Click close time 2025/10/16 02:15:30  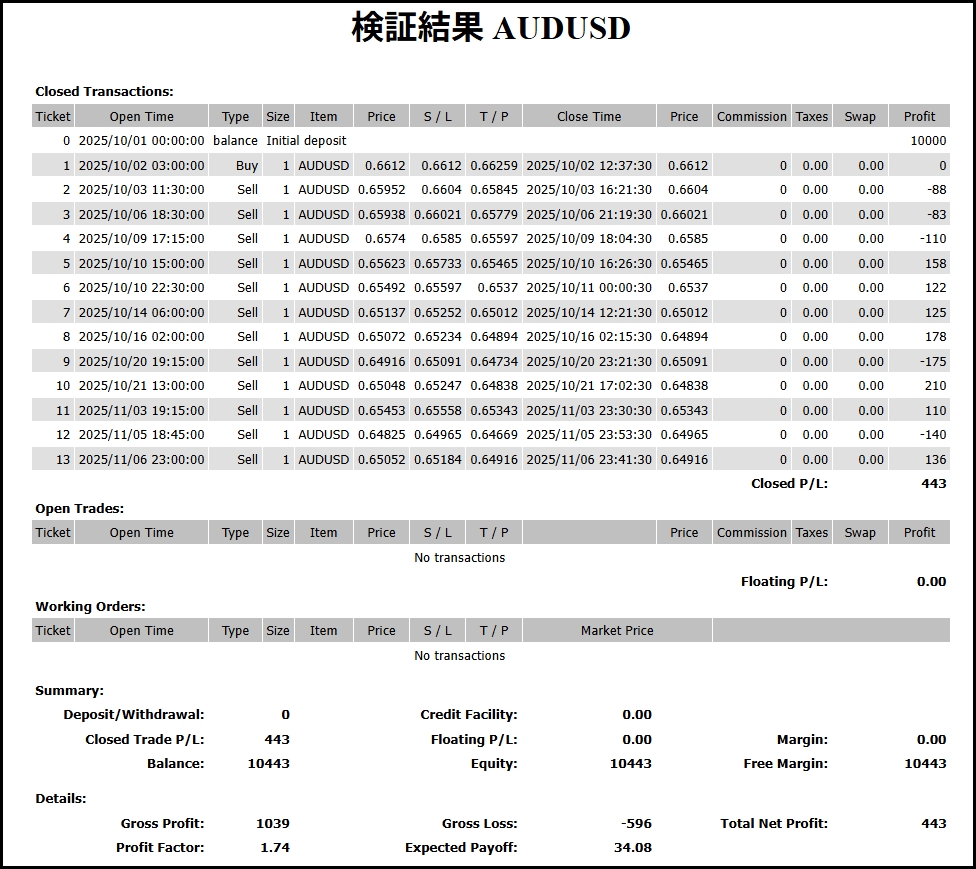(589, 337)
